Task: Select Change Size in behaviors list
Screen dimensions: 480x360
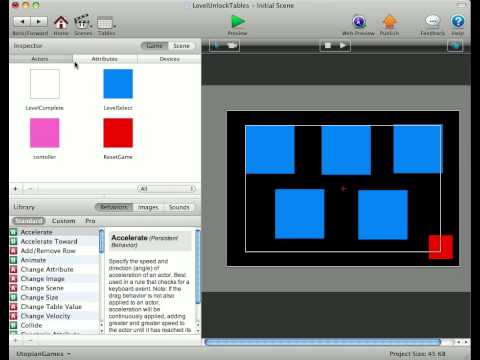Action: 39,297
